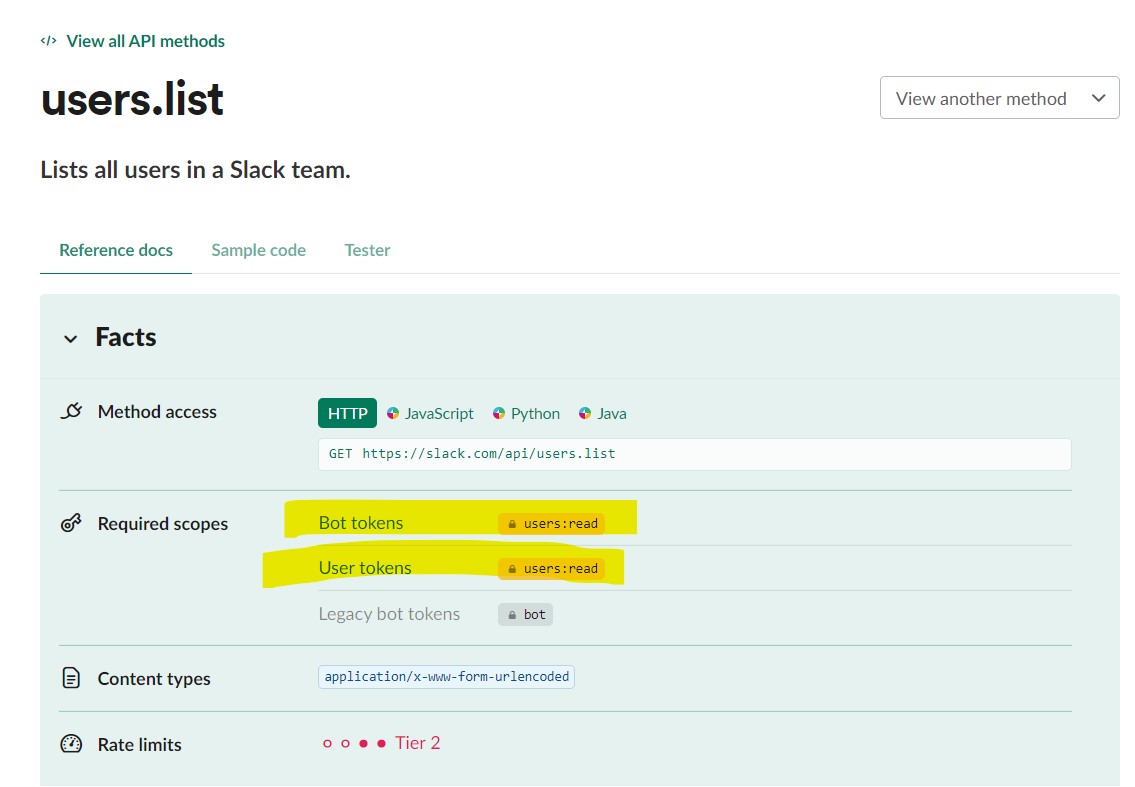
Task: Switch to the Reference docs tab
Action: (116, 251)
